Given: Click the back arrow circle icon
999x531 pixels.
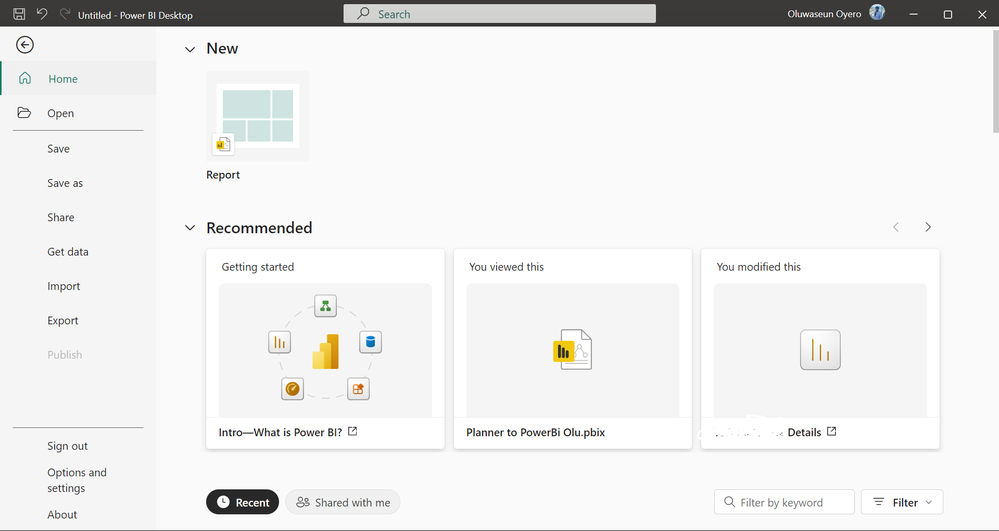Looking at the screenshot, I should click(x=25, y=45).
